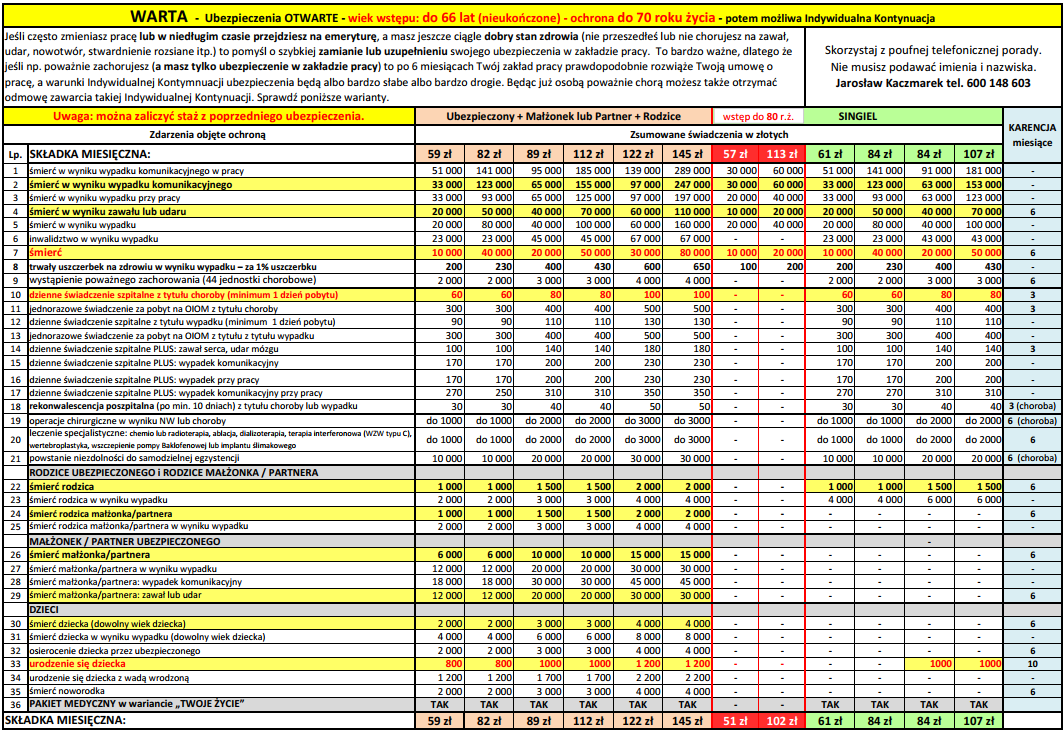Image resolution: width=1064 pixels, height=732 pixels.
Task: Click row 6 label 'inwalidztwo w wyniku wypadku'
Action: (x=94, y=239)
